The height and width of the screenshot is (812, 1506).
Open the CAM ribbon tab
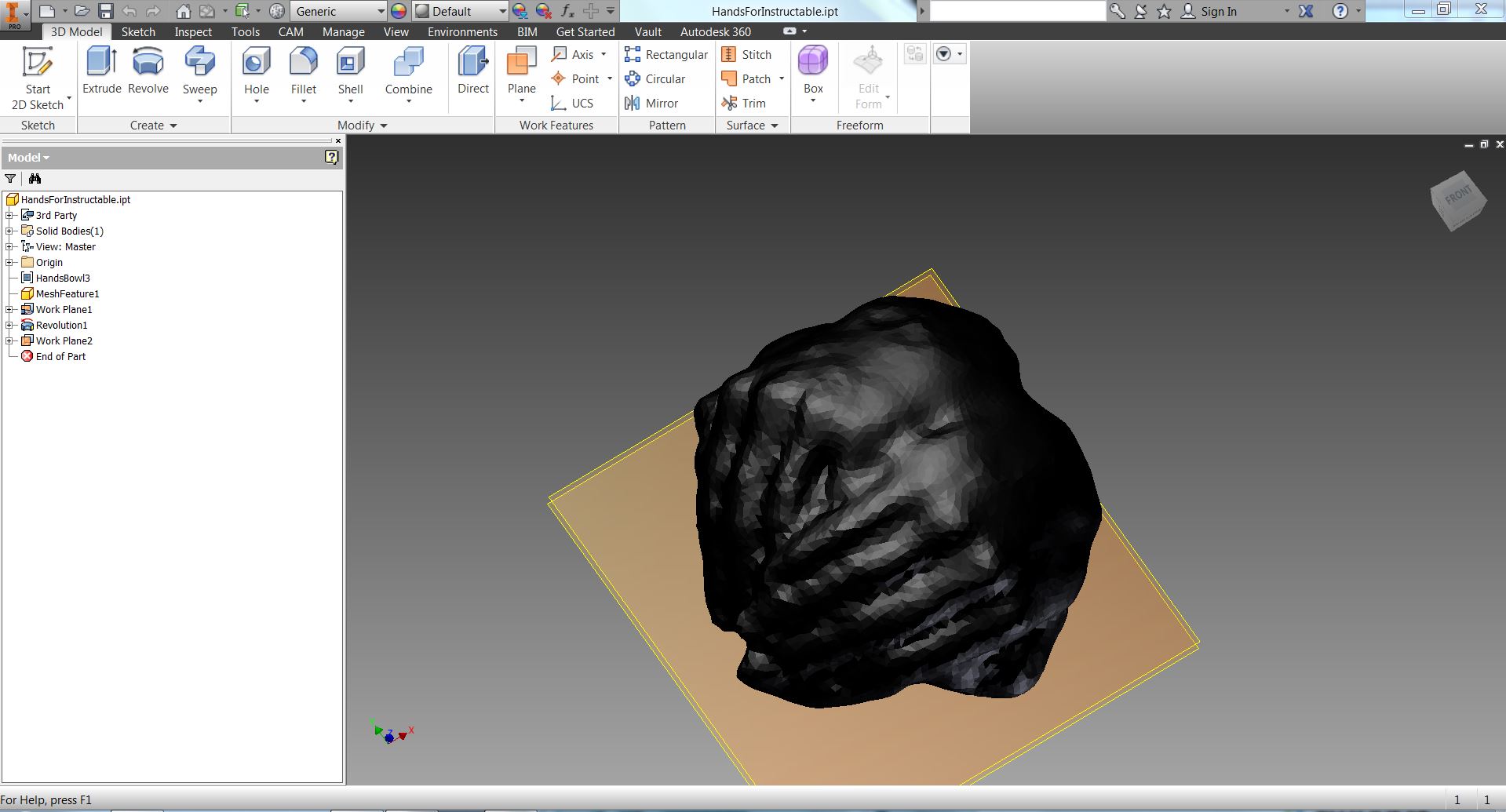click(x=290, y=31)
